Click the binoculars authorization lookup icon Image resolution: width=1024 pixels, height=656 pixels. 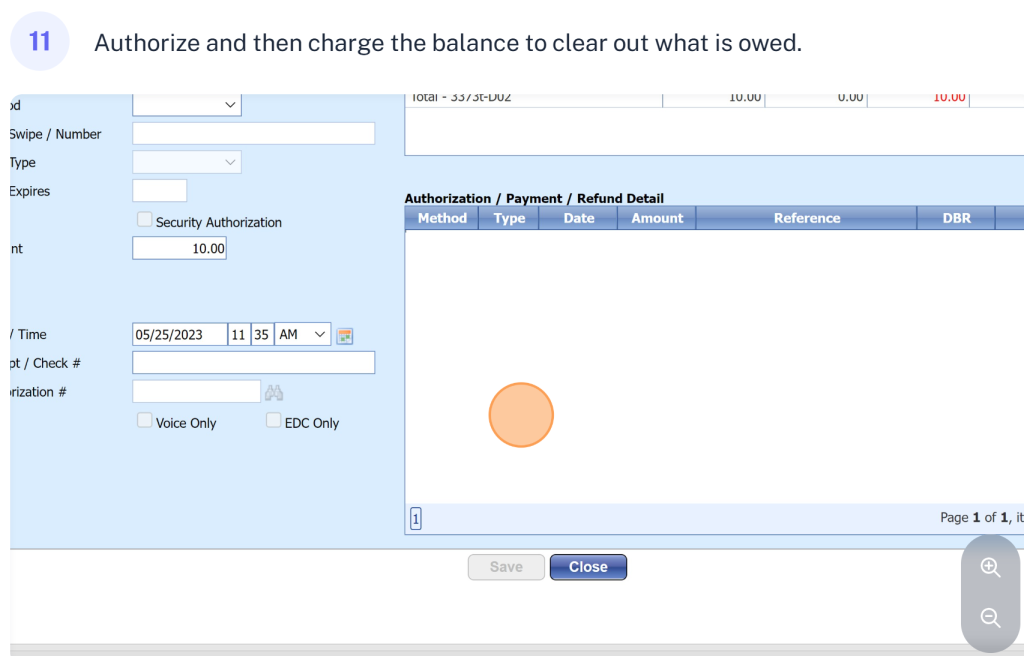tap(274, 393)
